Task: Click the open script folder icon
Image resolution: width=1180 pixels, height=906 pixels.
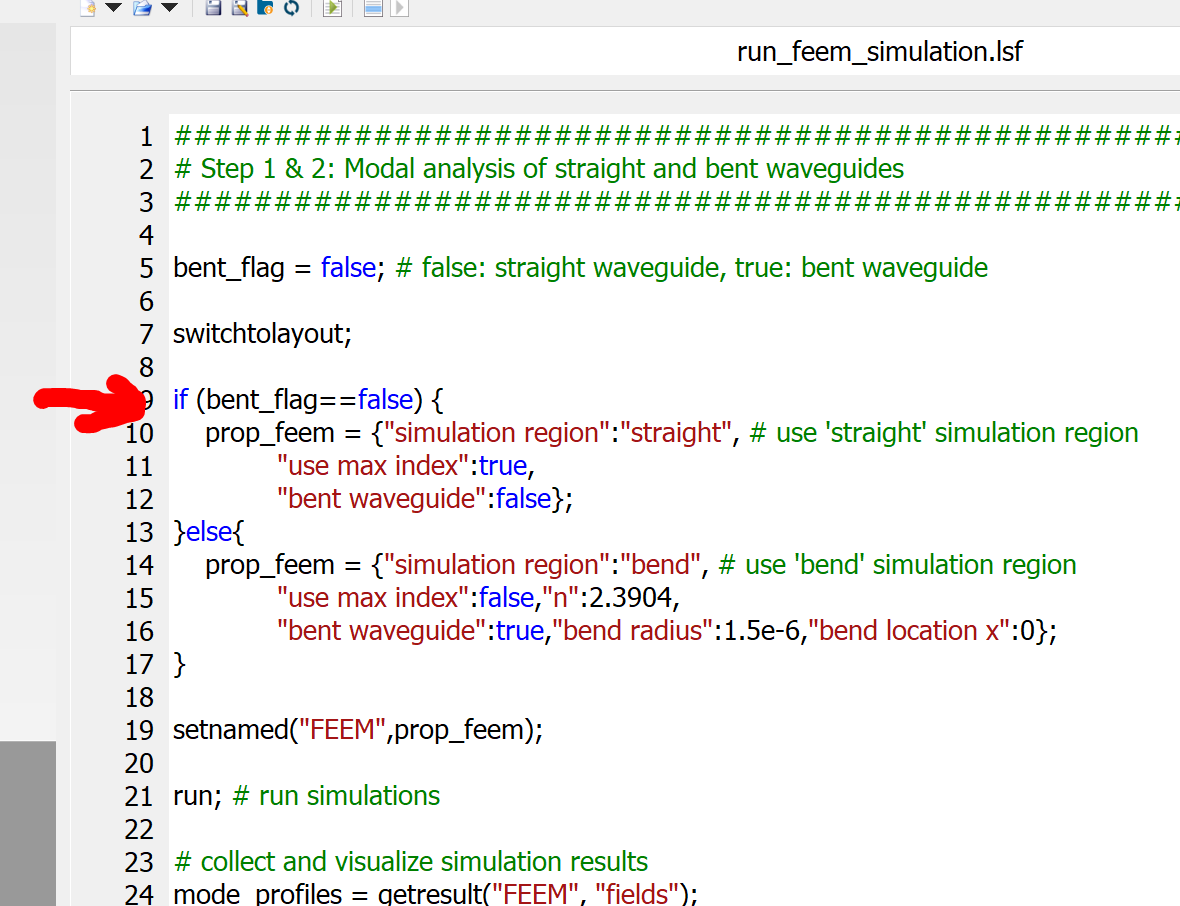Action: [141, 8]
